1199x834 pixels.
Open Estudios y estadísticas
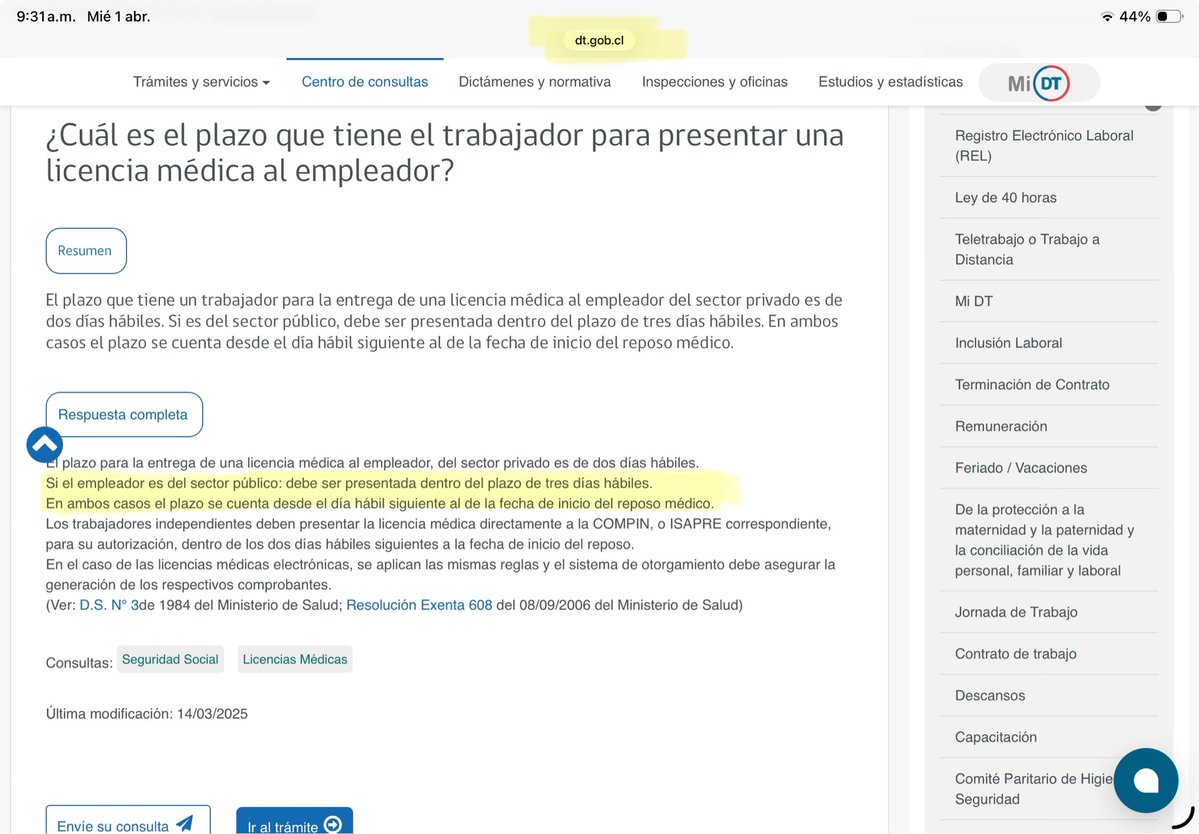(890, 83)
